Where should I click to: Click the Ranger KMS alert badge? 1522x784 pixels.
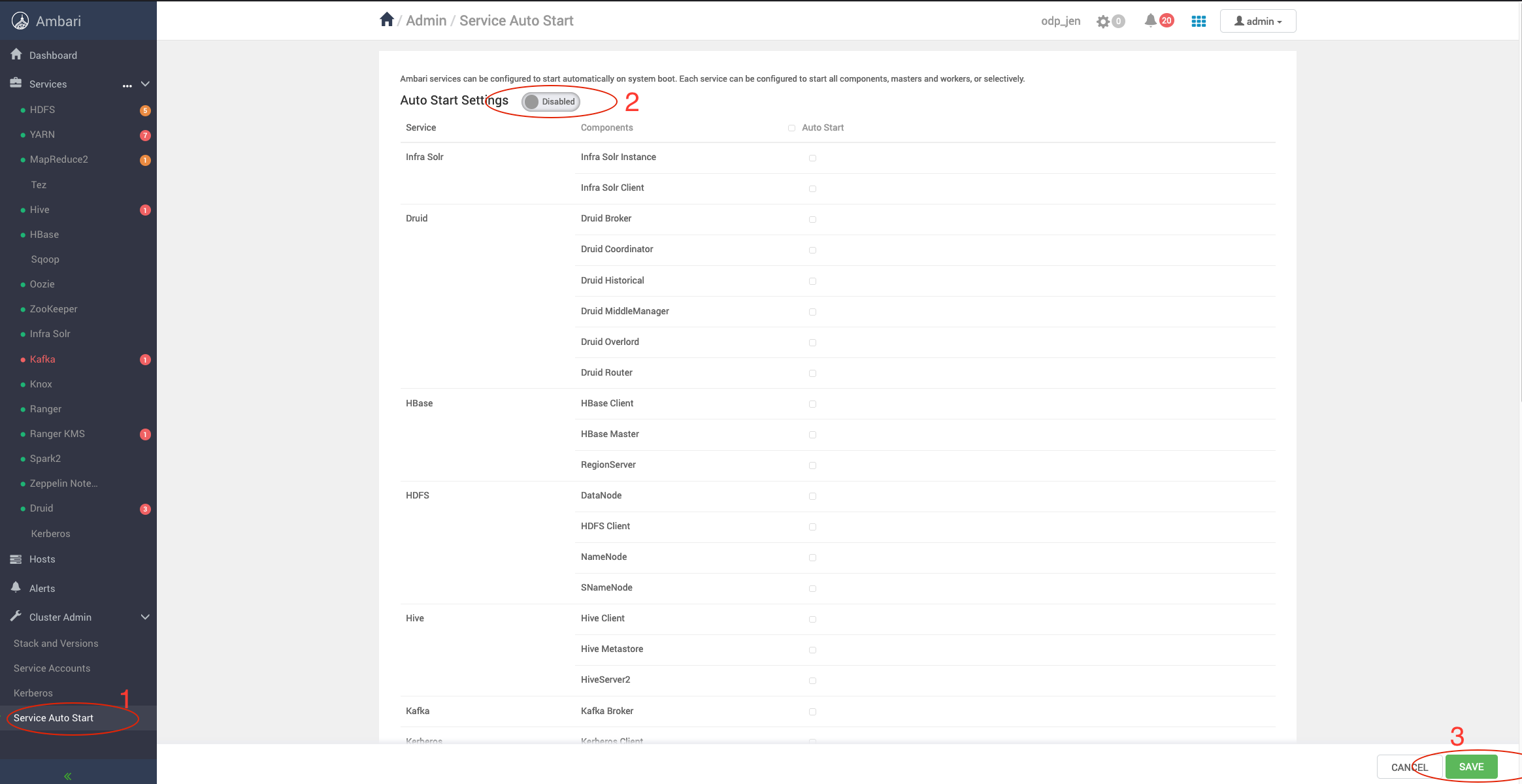coord(145,434)
